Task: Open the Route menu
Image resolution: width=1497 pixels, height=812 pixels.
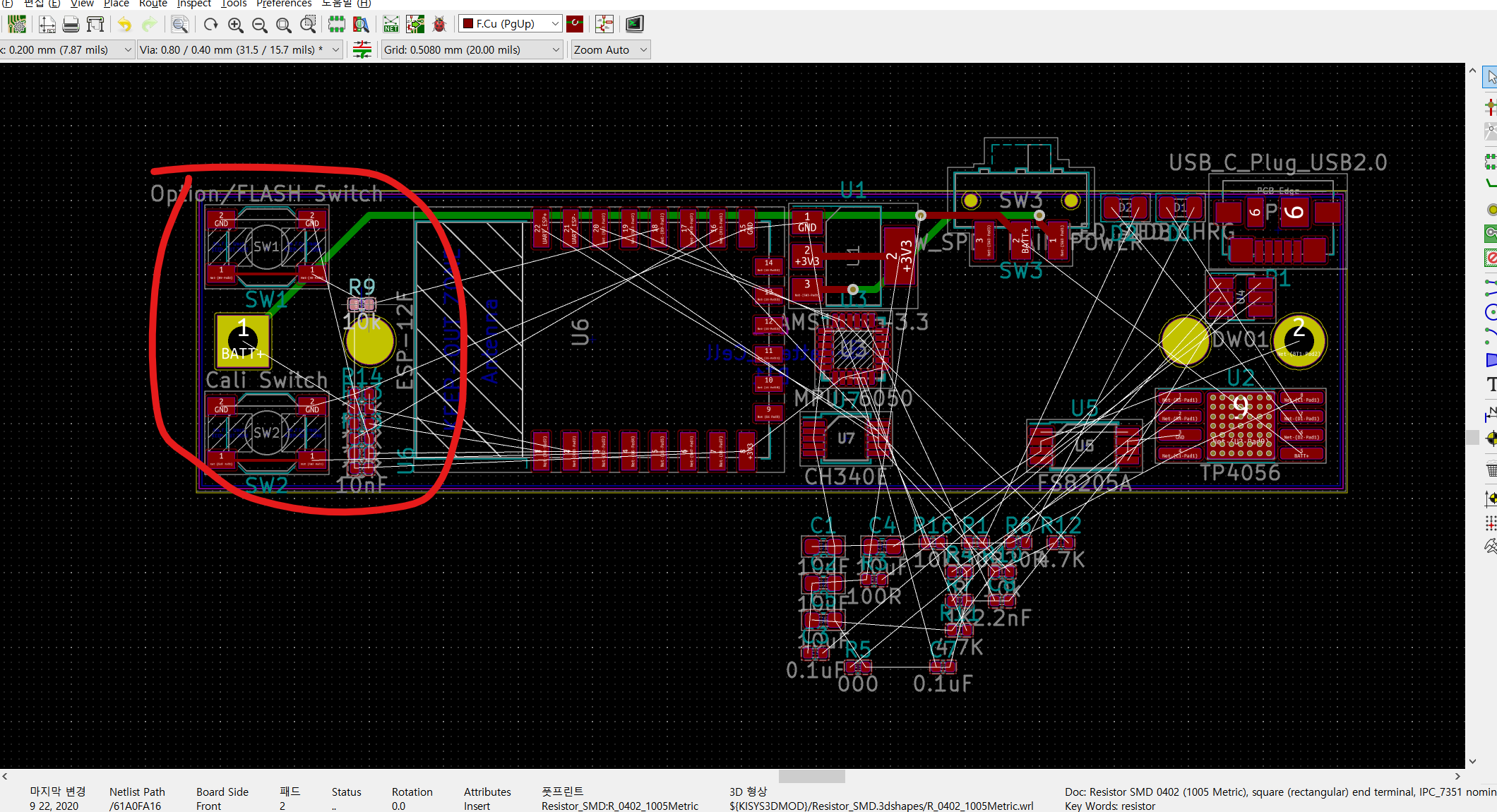Action: (x=153, y=4)
